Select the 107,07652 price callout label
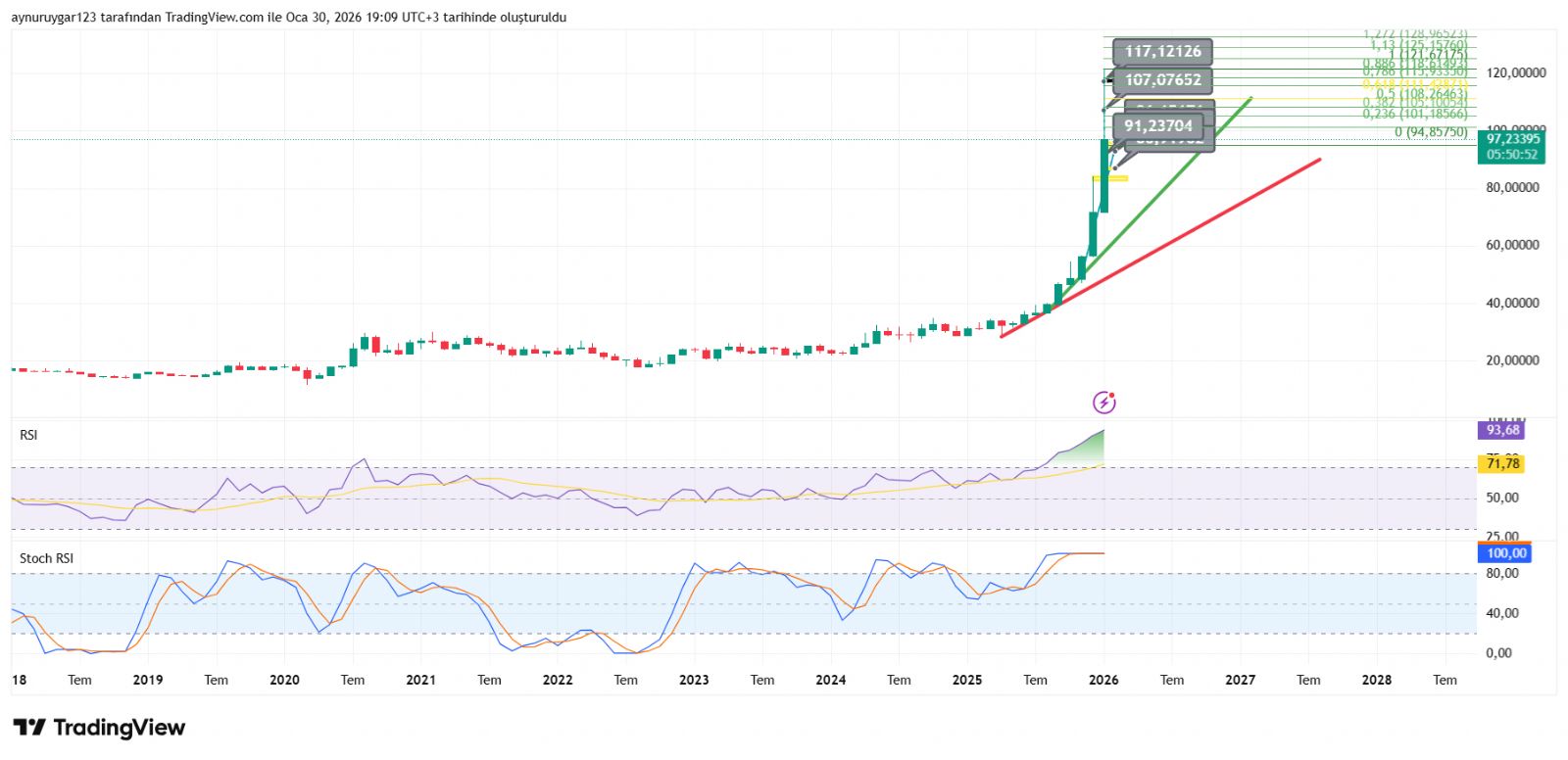The height and width of the screenshot is (760, 1568). [x=1162, y=80]
